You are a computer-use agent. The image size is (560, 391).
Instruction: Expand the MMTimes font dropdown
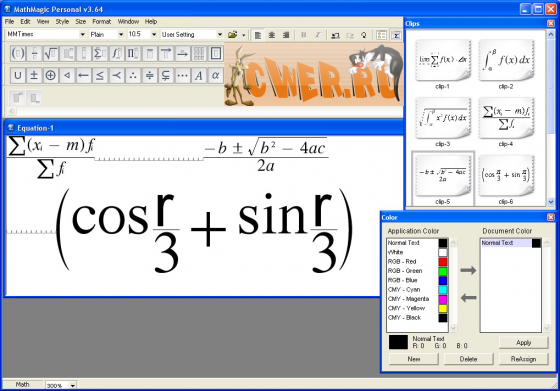(82, 34)
